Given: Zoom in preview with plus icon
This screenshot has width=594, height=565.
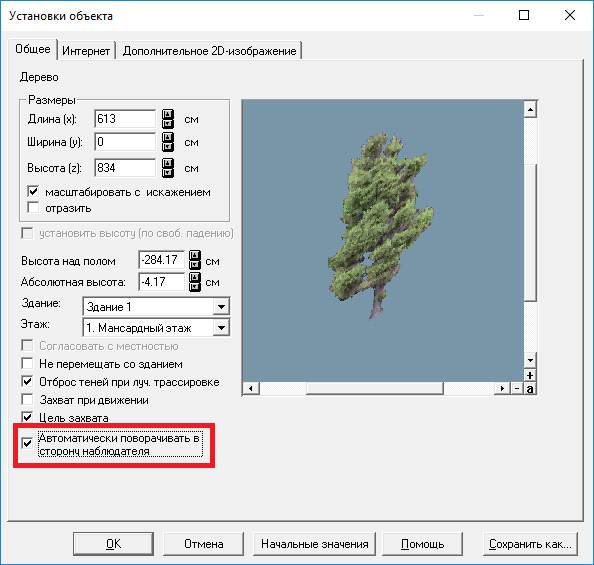Looking at the screenshot, I should (530, 375).
